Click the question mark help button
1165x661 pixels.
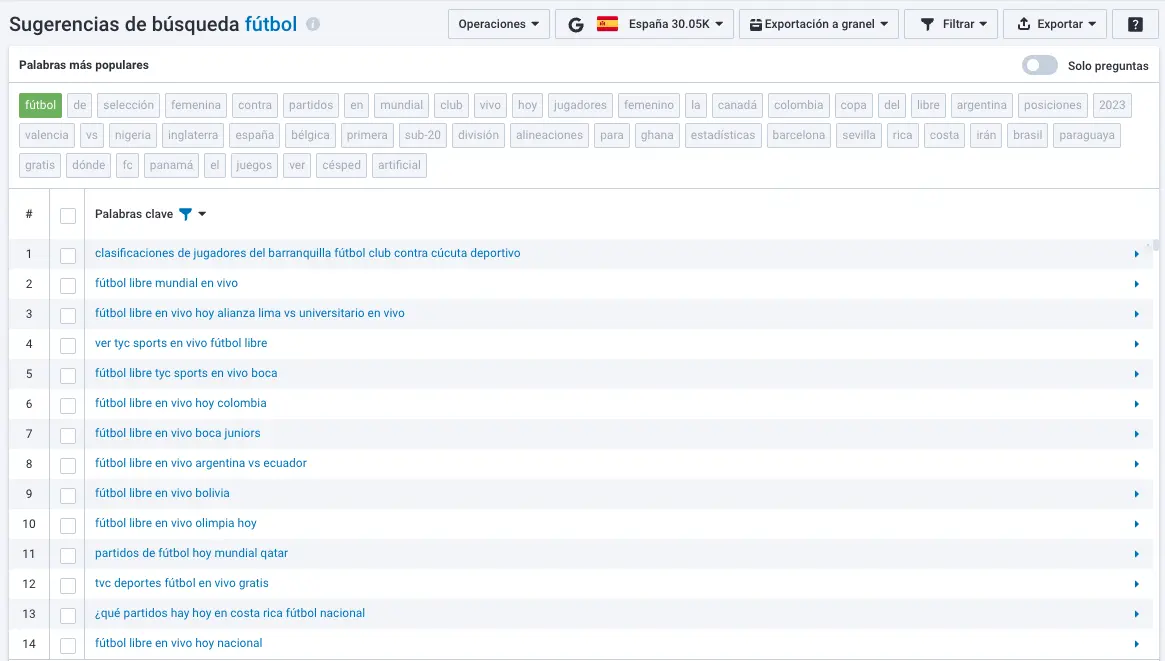pos(1135,25)
